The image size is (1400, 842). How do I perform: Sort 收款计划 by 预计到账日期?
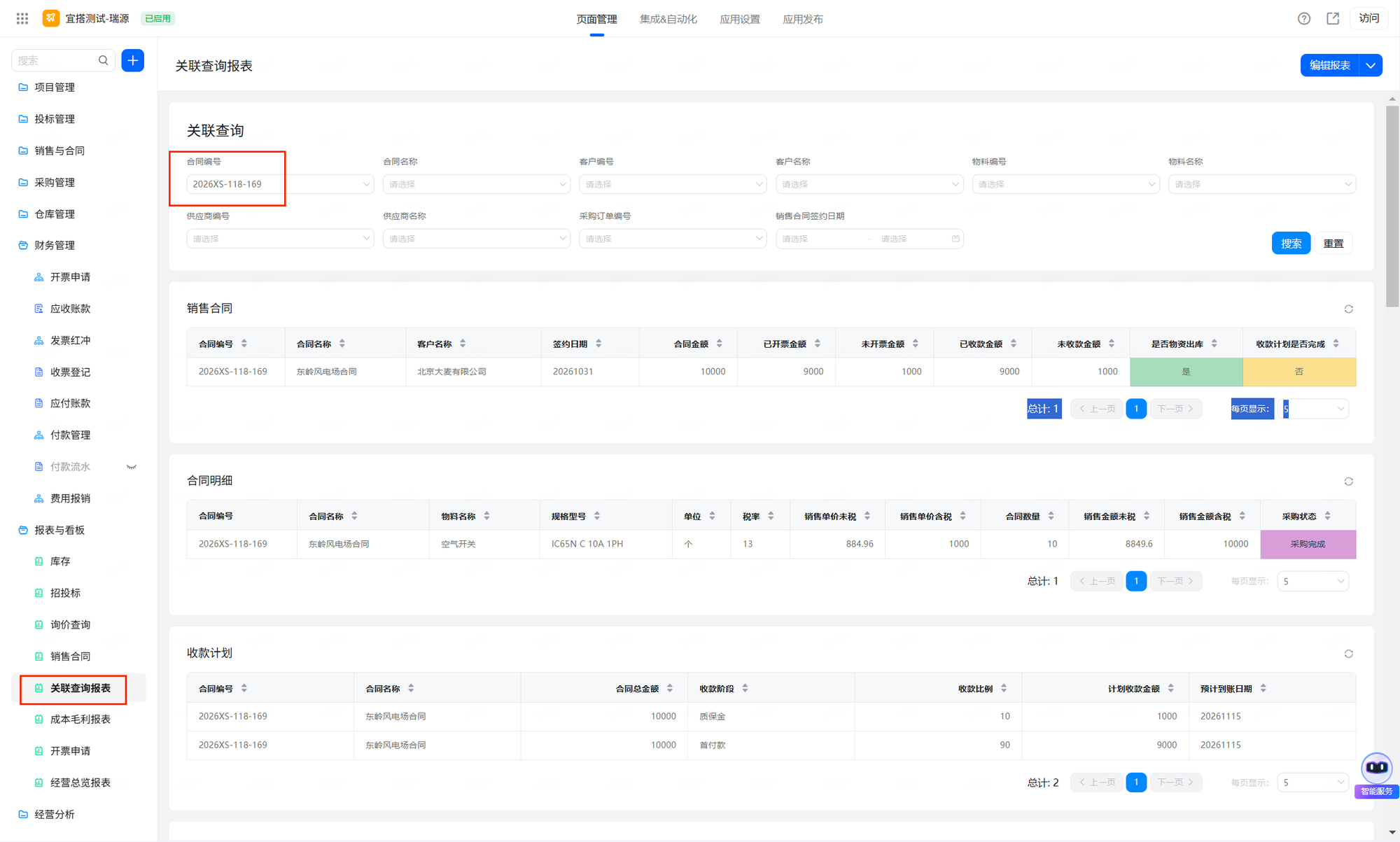(x=1263, y=689)
